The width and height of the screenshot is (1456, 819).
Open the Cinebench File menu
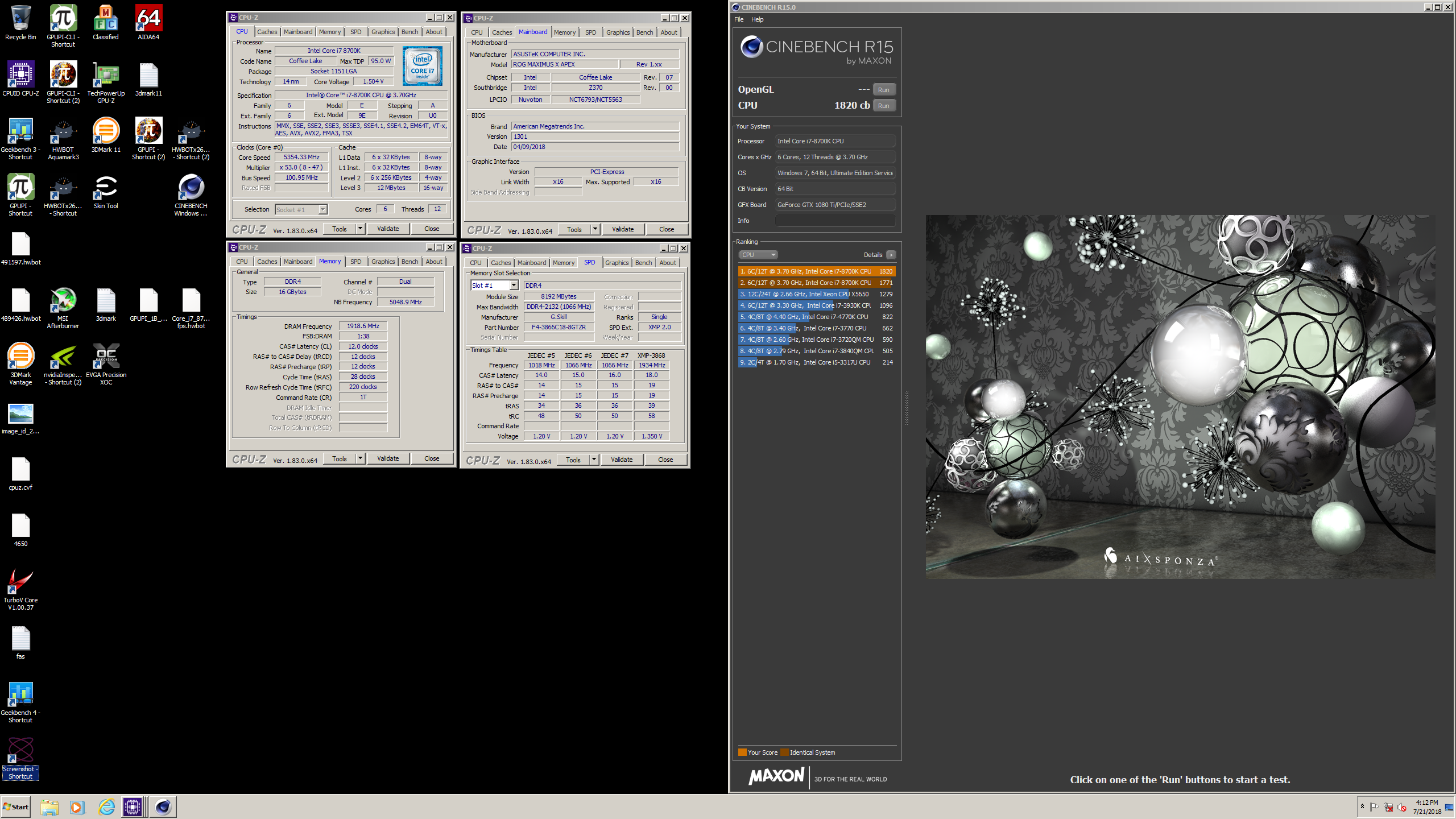click(739, 19)
